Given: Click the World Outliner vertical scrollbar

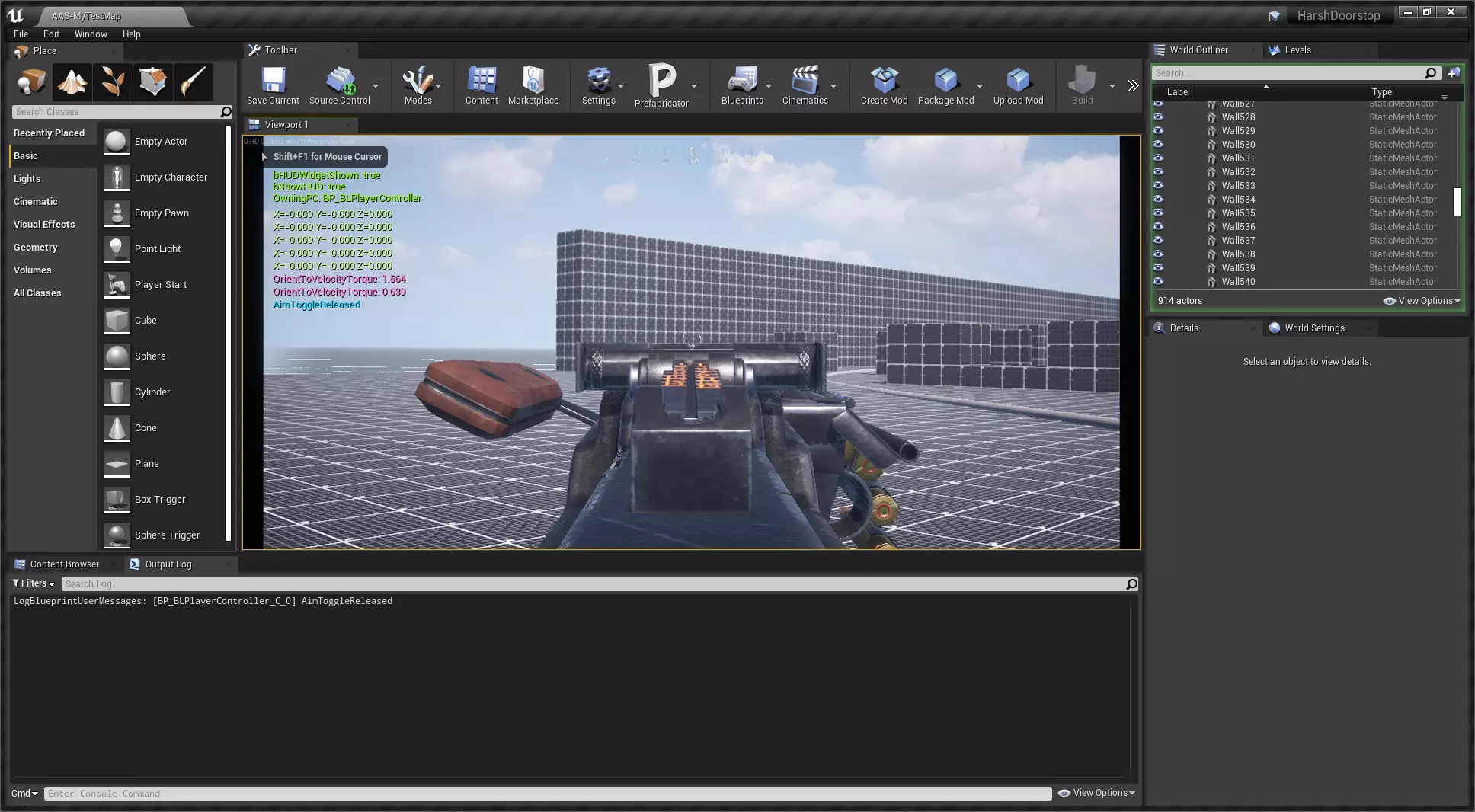Looking at the screenshot, I should [1457, 202].
